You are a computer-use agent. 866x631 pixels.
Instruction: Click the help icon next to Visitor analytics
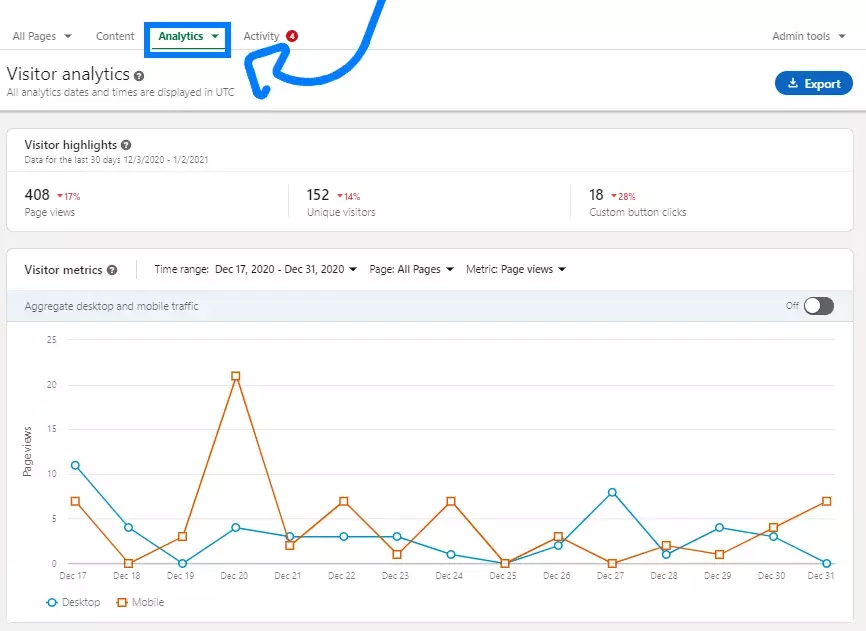click(139, 75)
